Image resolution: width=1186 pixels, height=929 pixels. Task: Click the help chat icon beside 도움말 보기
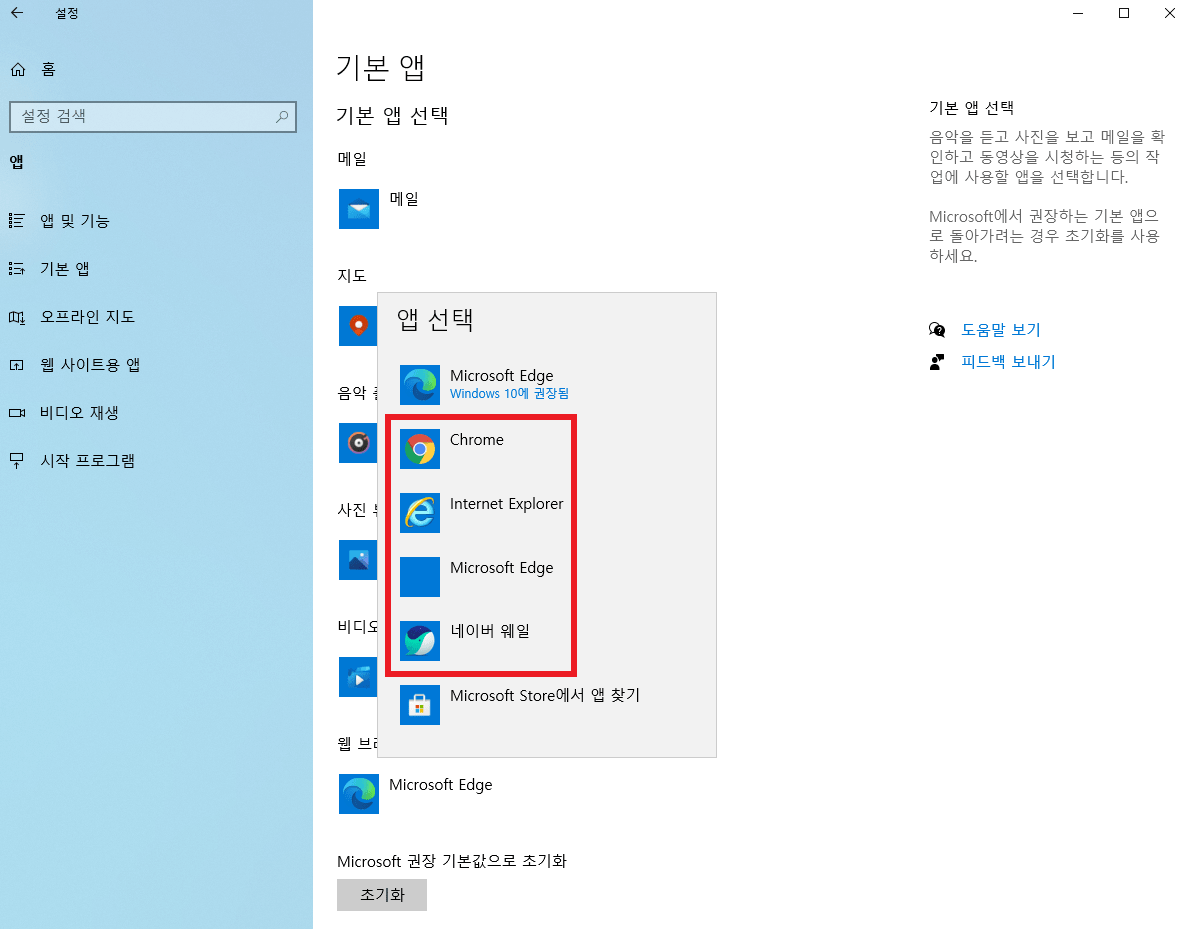click(937, 330)
